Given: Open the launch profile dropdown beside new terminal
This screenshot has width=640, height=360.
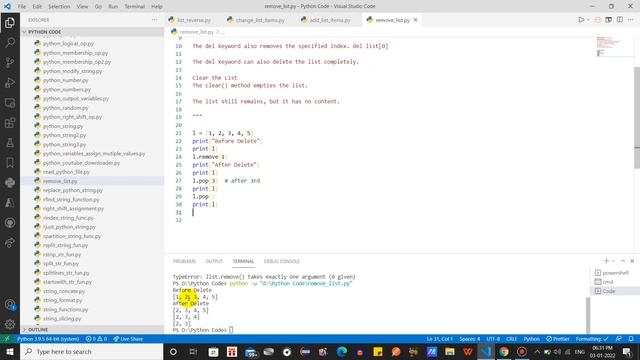Looking at the screenshot, I should (x=613, y=261).
